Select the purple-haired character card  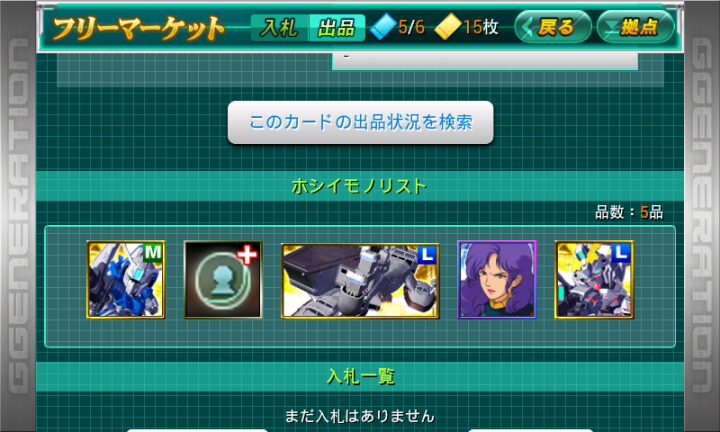497,280
